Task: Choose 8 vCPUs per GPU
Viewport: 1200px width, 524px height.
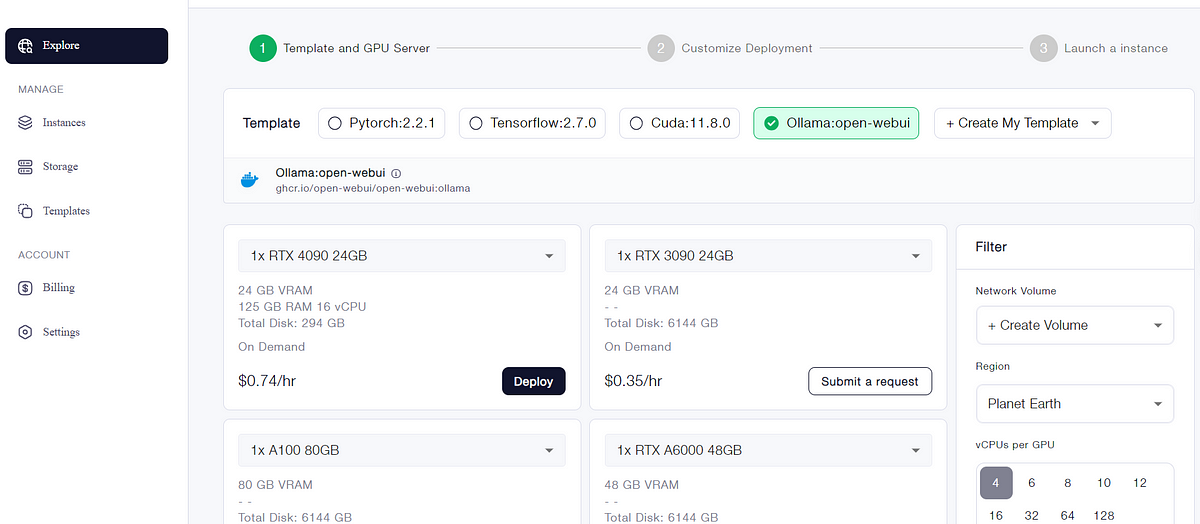Action: click(x=1068, y=483)
